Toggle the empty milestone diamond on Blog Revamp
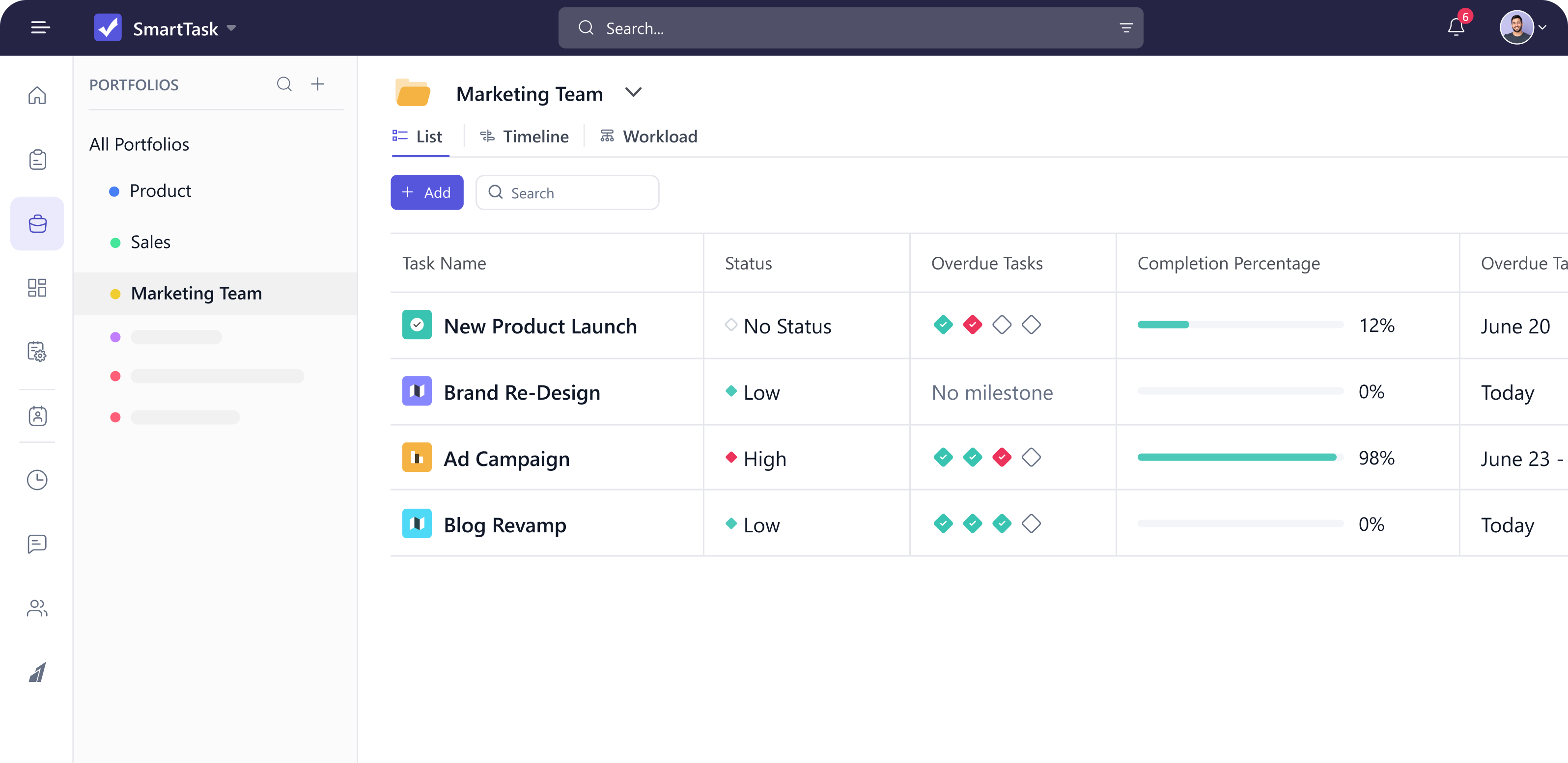1568x763 pixels. (1032, 523)
